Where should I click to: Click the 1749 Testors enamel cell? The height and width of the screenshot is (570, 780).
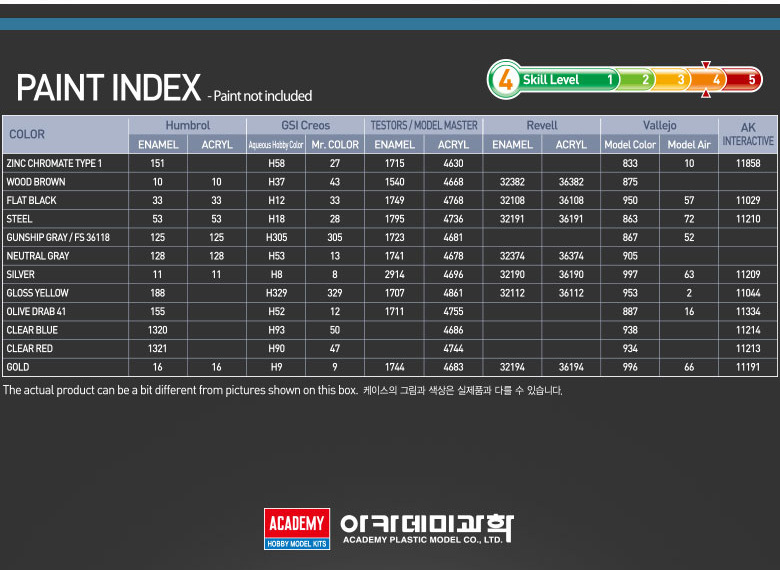click(394, 200)
